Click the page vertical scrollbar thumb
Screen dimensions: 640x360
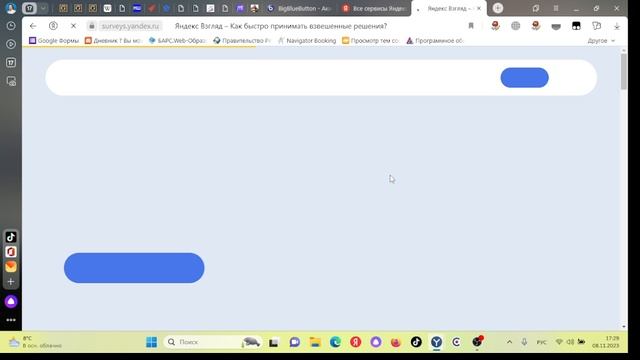click(x=623, y=71)
